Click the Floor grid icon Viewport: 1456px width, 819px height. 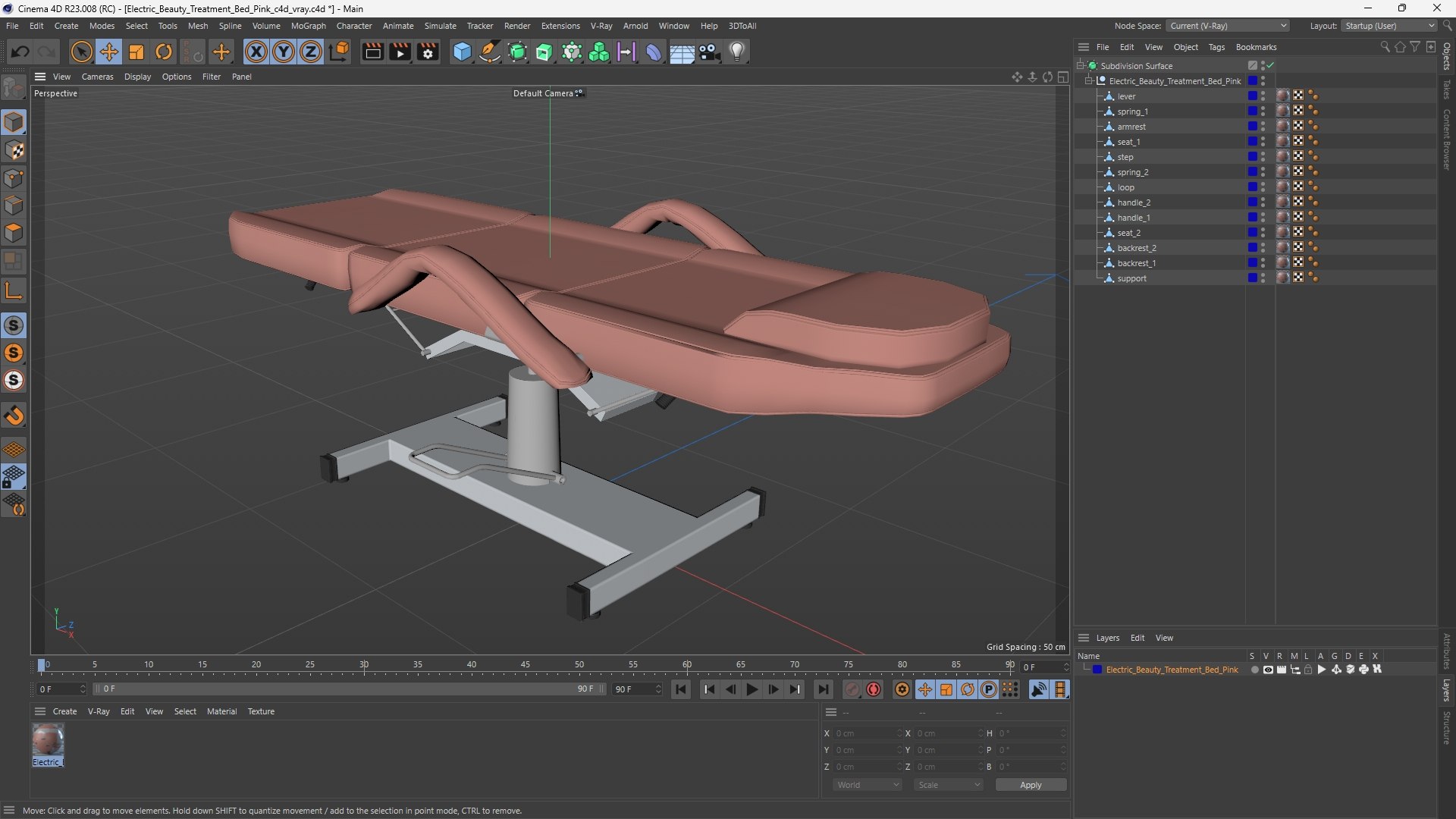click(x=682, y=52)
